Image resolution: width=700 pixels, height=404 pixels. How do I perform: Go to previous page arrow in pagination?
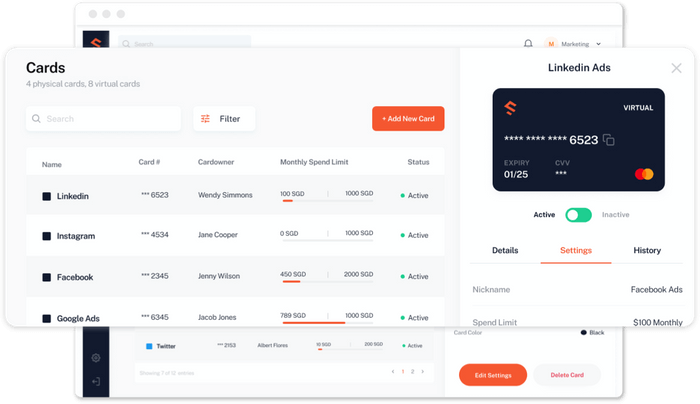click(x=393, y=371)
